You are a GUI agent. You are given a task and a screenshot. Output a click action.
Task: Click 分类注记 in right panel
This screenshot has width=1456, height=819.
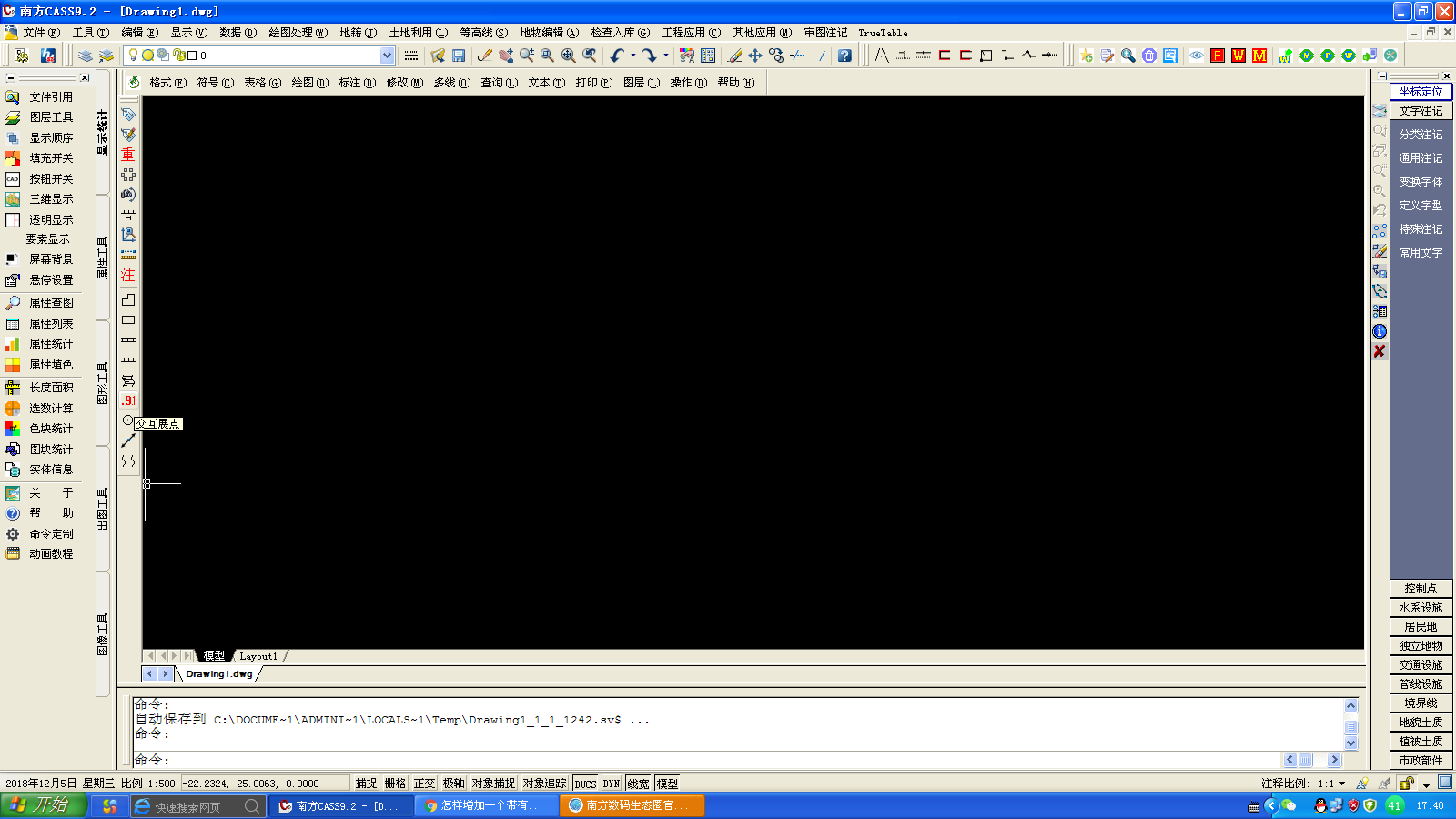point(1421,135)
